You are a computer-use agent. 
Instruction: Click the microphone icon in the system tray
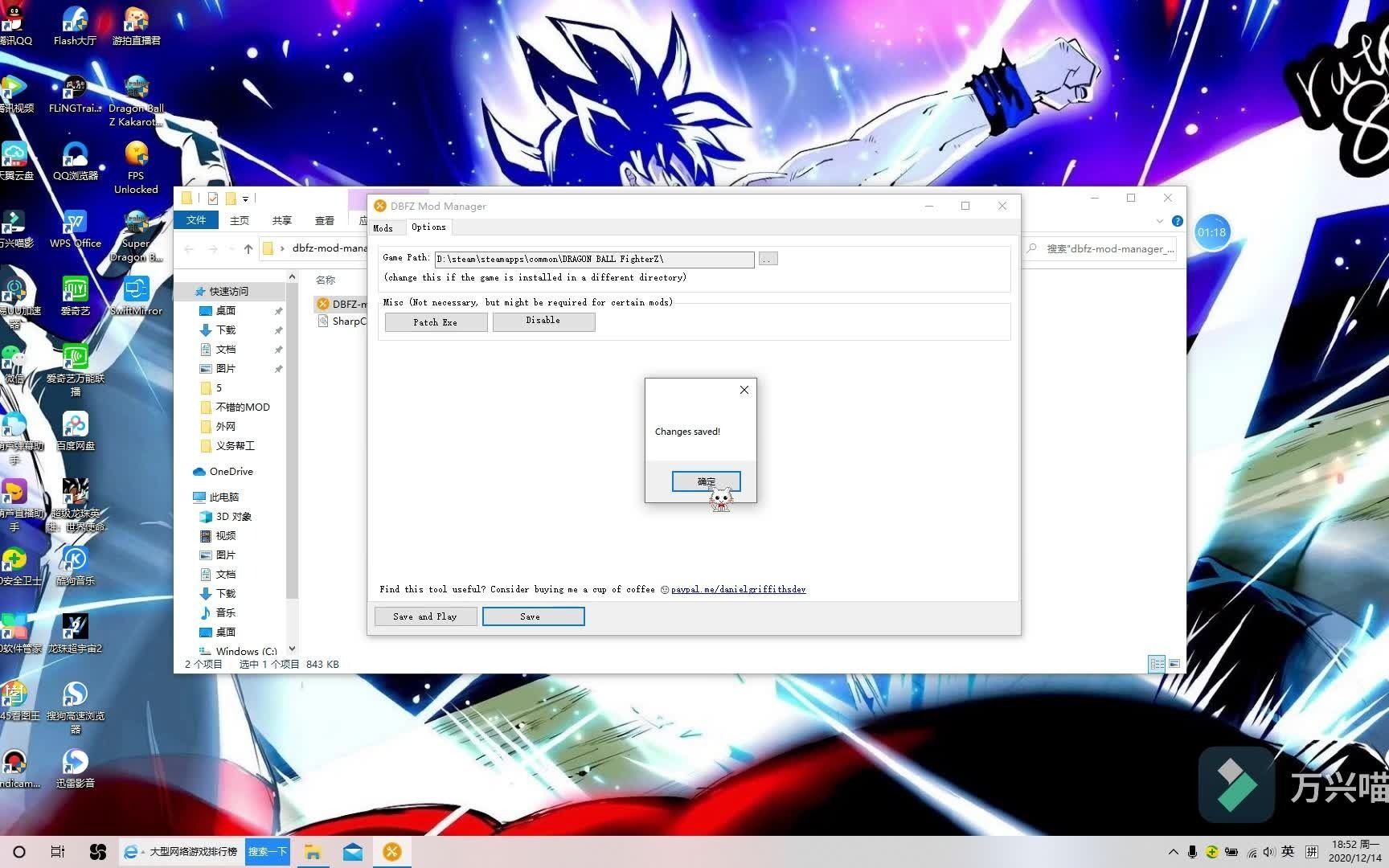pyautogui.click(x=1192, y=851)
